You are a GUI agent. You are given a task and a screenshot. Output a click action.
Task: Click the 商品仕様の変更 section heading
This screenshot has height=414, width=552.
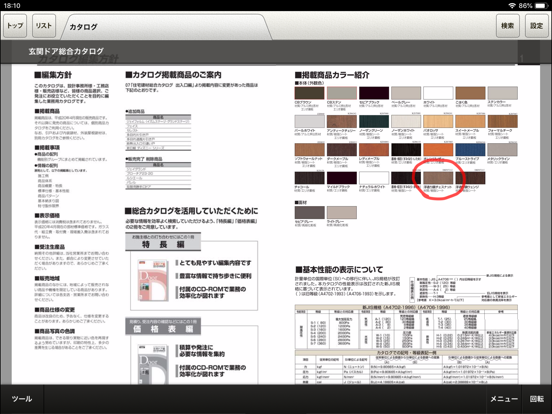(55, 310)
